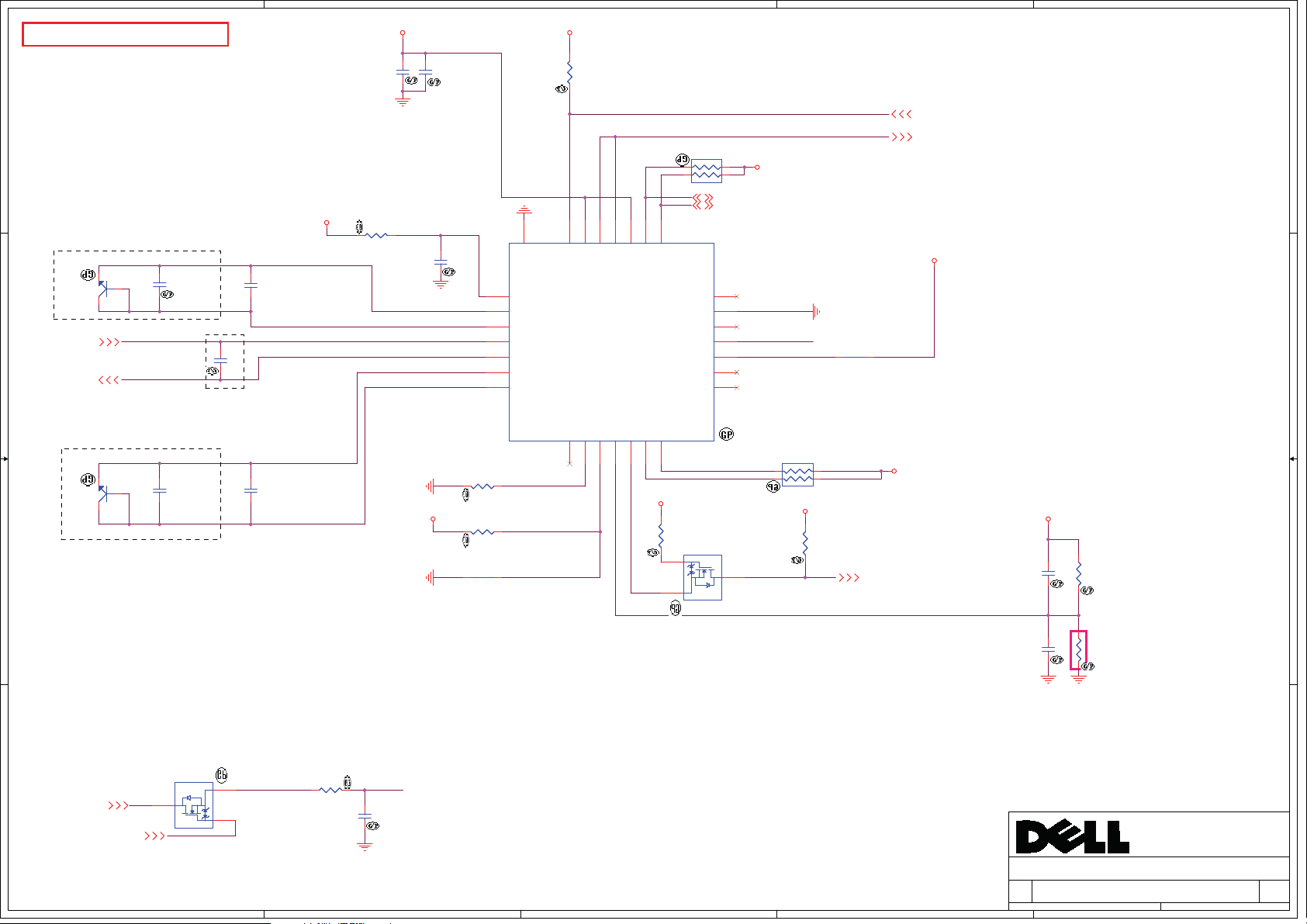Select the sideways ground symbol right of the IC
Screen dimensions: 1307x924
[x=816, y=311]
